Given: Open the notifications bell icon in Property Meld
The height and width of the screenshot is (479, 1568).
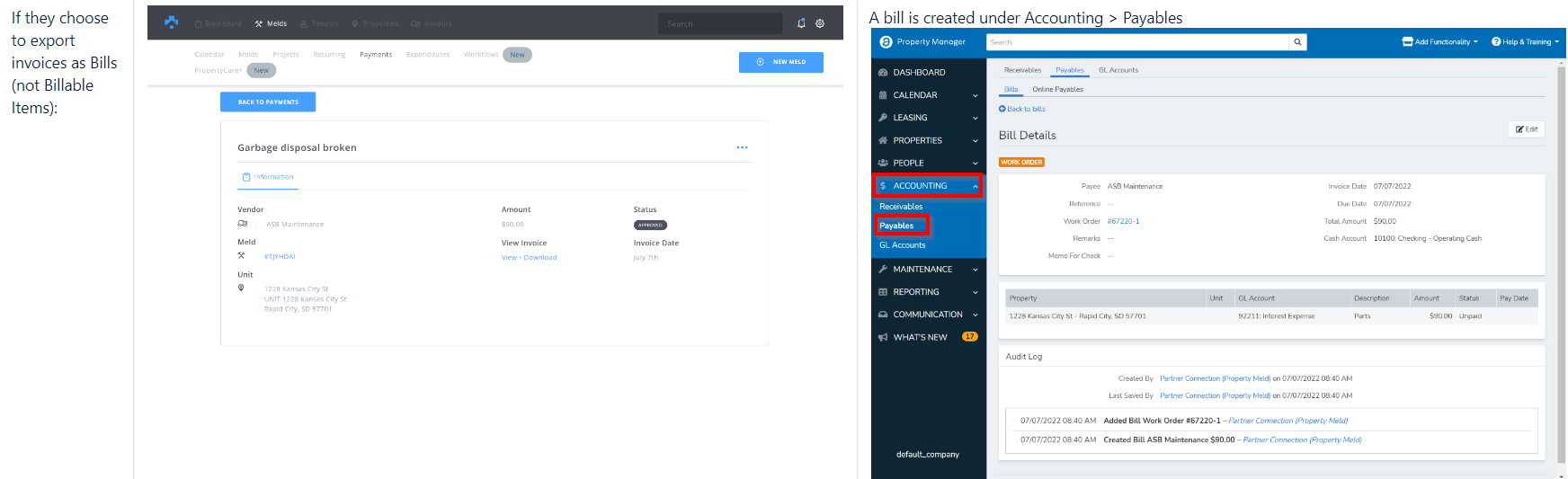Looking at the screenshot, I should tap(801, 23).
